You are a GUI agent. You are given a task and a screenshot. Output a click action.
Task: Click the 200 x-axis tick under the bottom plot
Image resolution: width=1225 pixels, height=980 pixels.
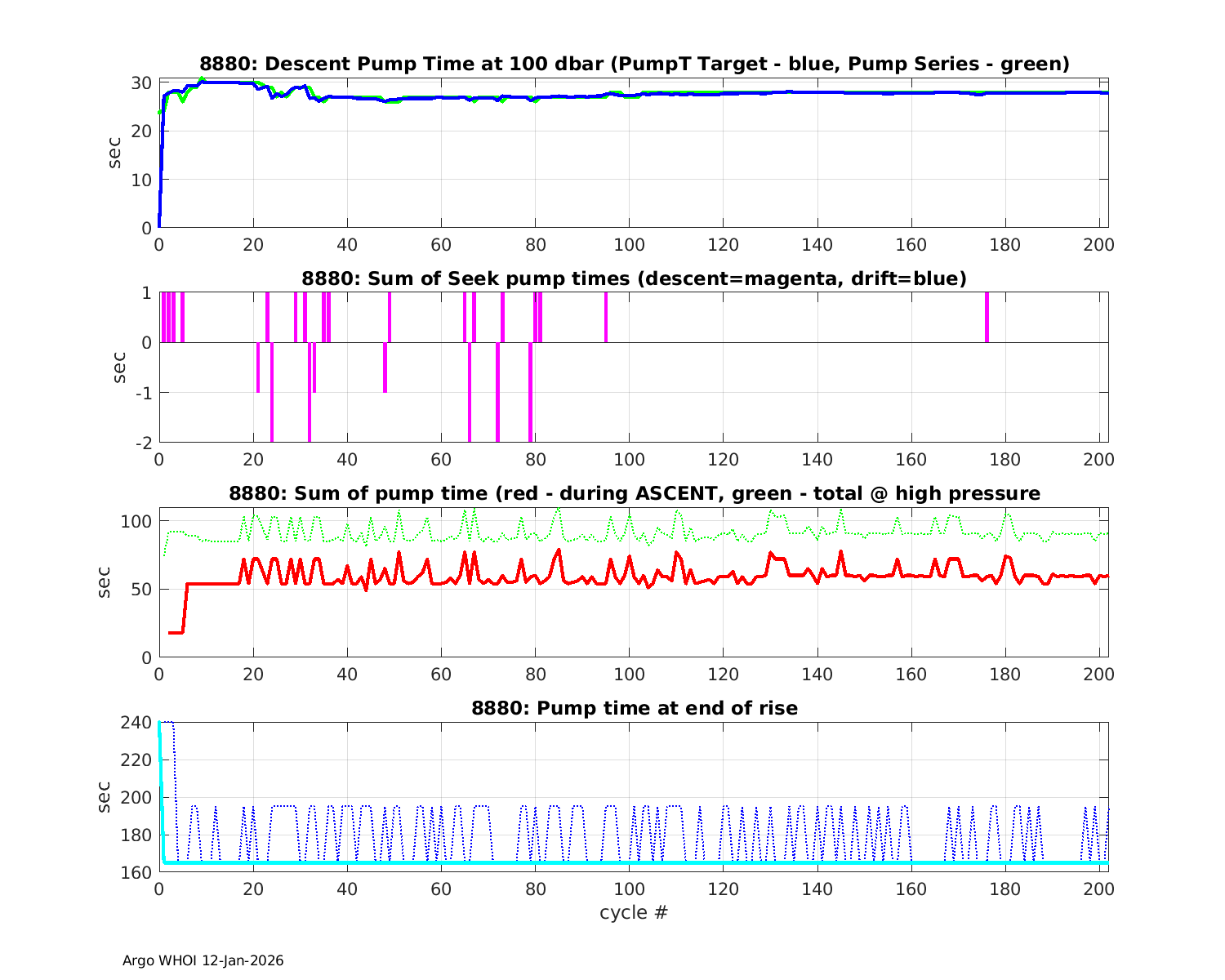click(x=1098, y=889)
